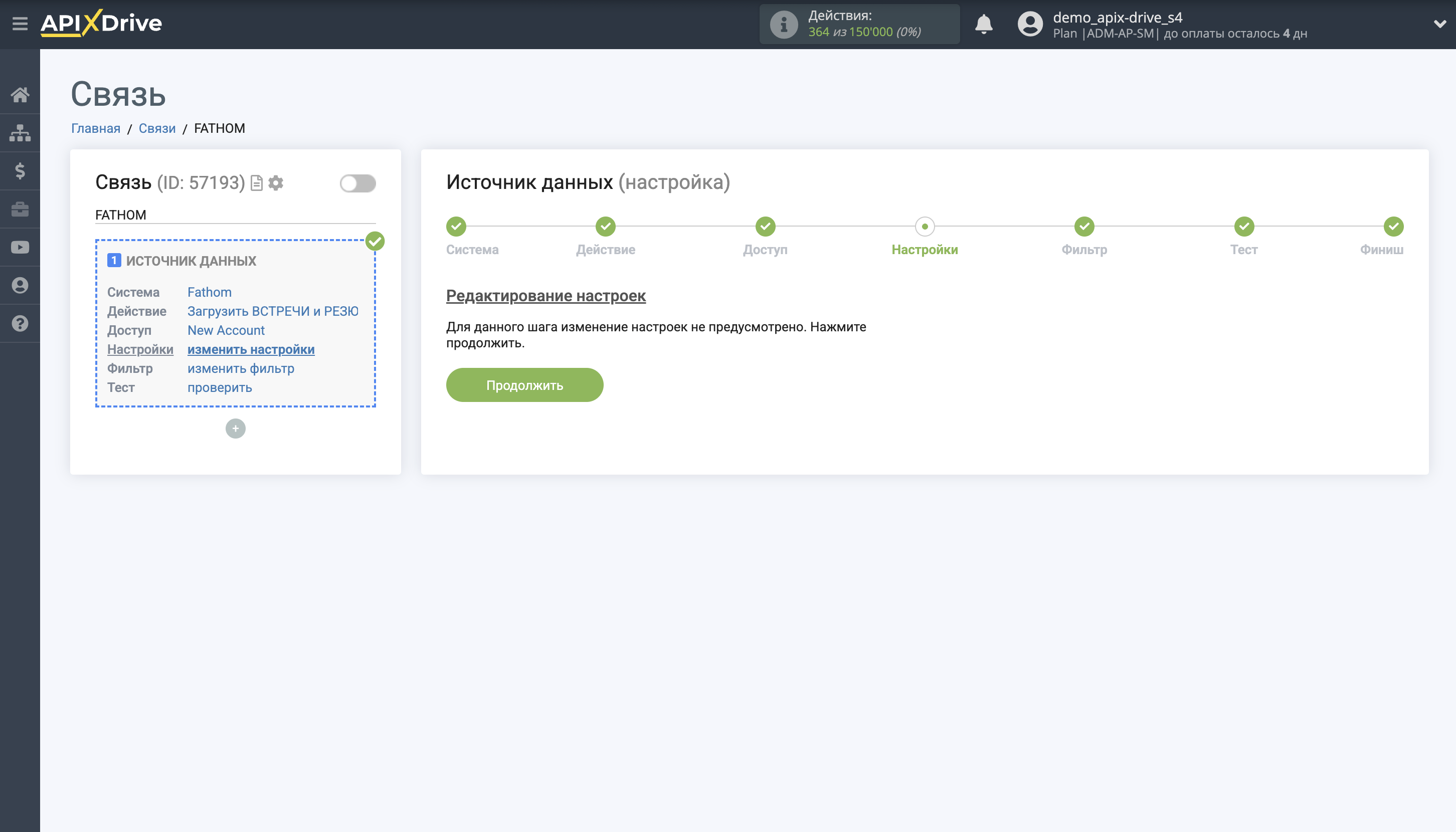Open the Home page from the sidebar
Viewport: 1456px width, 832px height.
point(20,95)
